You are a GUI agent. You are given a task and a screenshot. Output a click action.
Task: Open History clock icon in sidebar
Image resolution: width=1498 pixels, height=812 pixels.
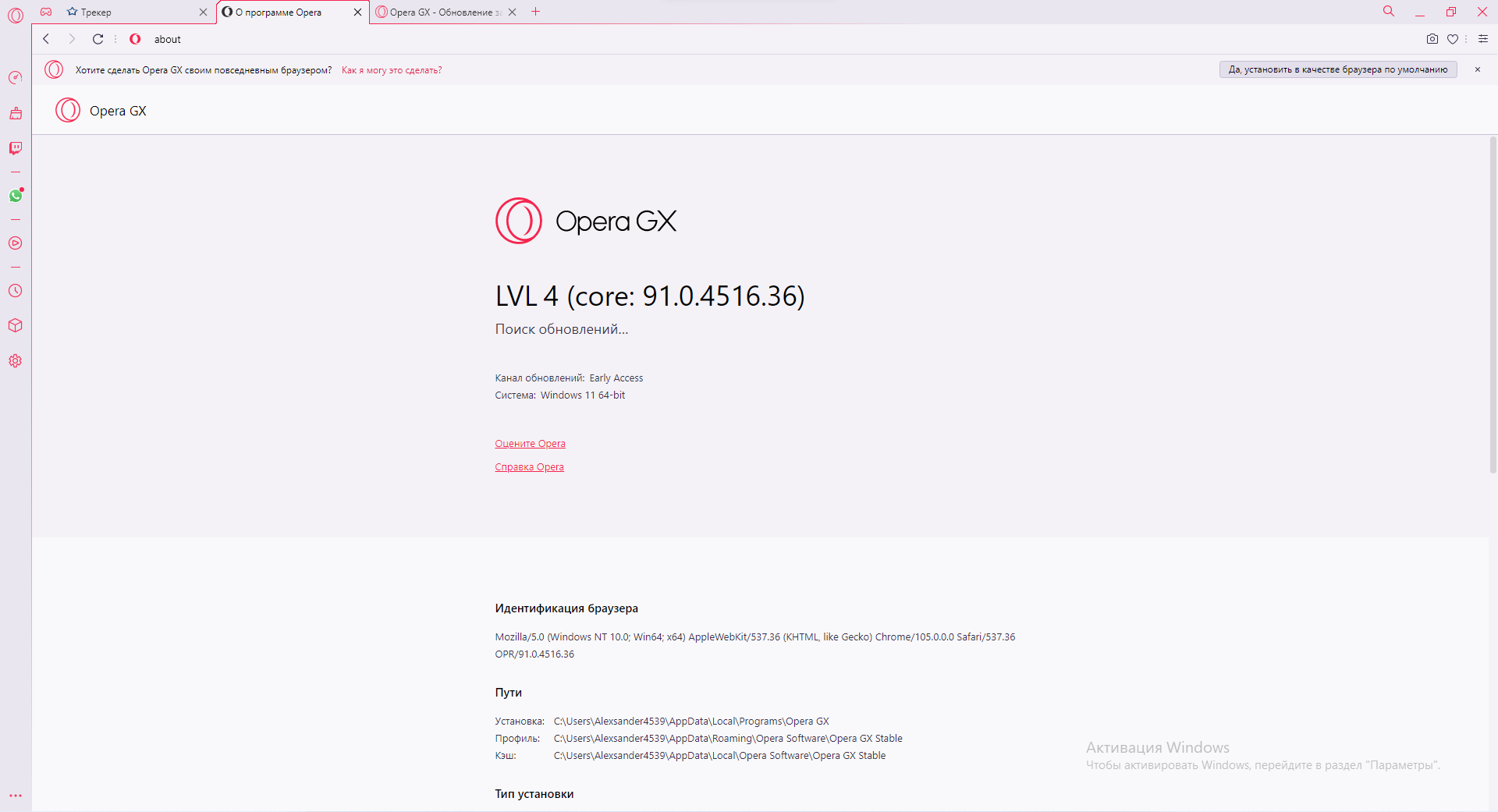pos(16,291)
